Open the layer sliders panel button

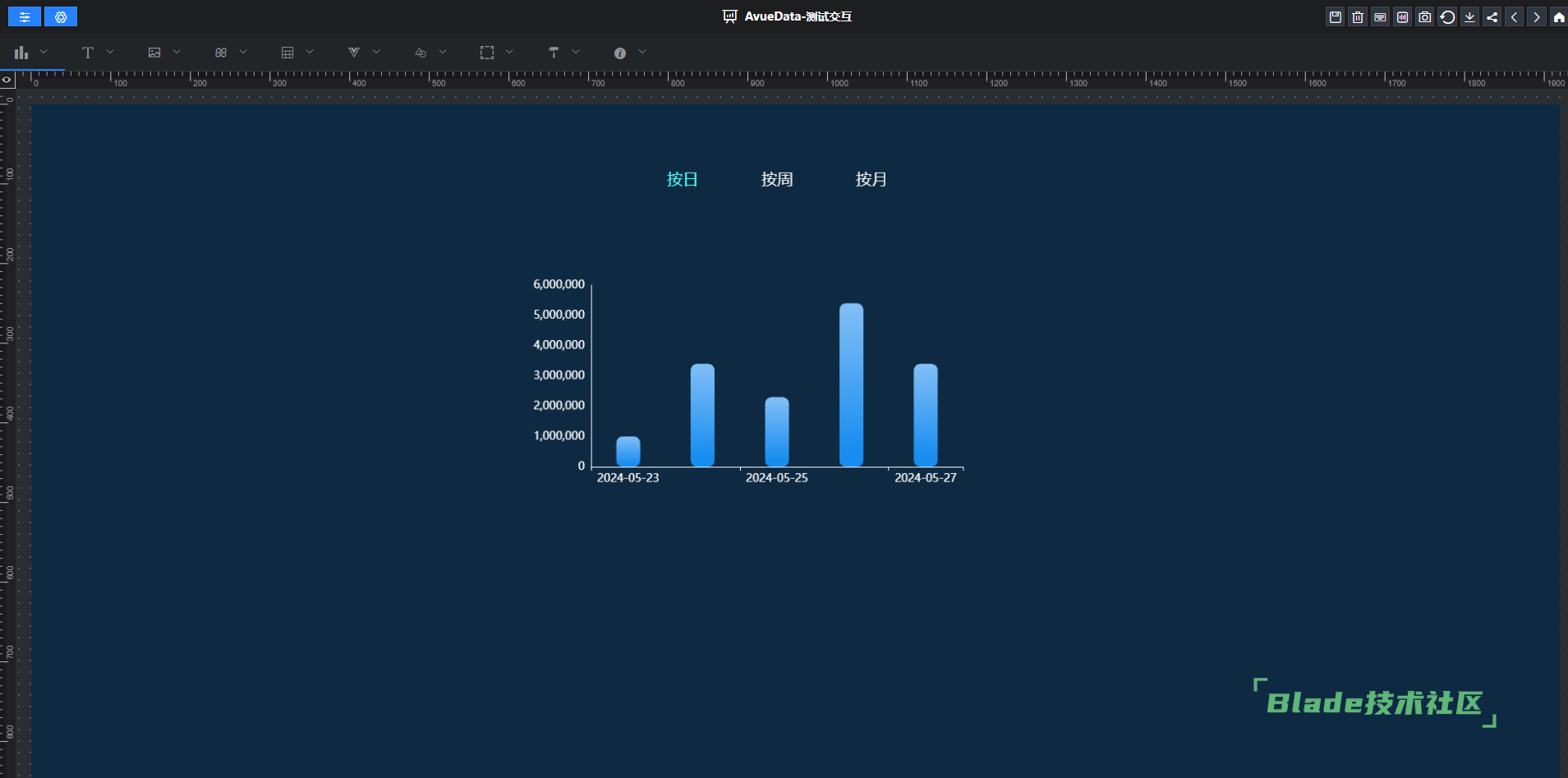coord(25,16)
